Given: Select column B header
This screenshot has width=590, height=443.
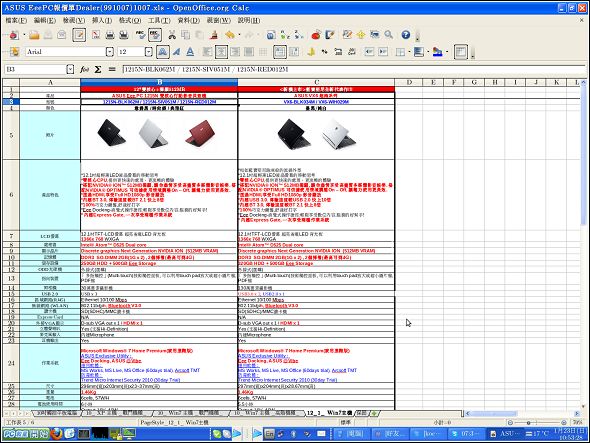Looking at the screenshot, I should tap(159, 82).
